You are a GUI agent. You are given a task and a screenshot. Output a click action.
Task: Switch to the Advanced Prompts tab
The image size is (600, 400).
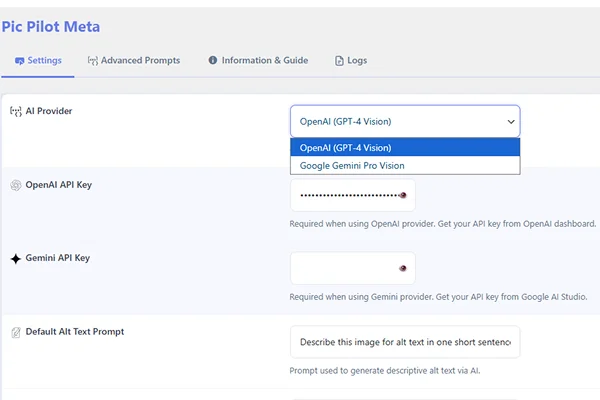(x=134, y=60)
